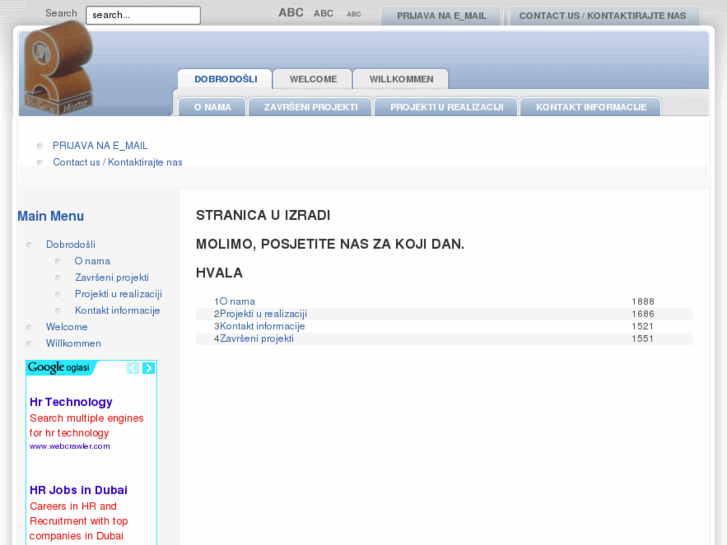
Task: Open the KONTAKT INFORMACIJE tab
Action: pyautogui.click(x=591, y=107)
